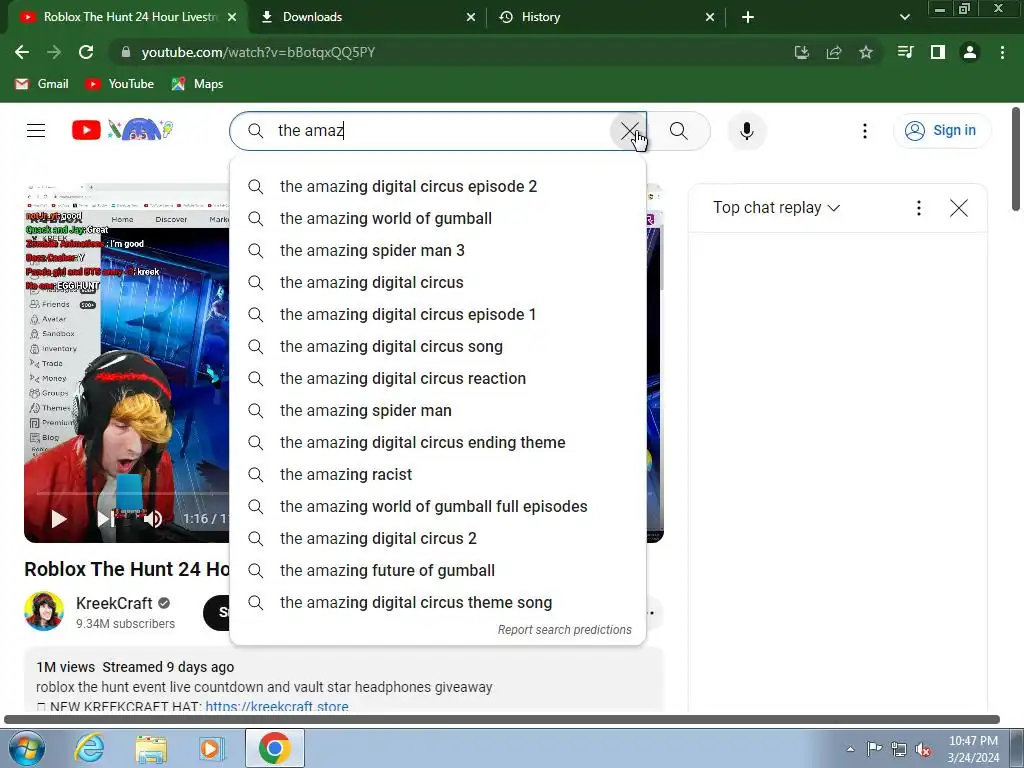
Task: Click the horizontal page scrollbar
Action: click(x=502, y=720)
